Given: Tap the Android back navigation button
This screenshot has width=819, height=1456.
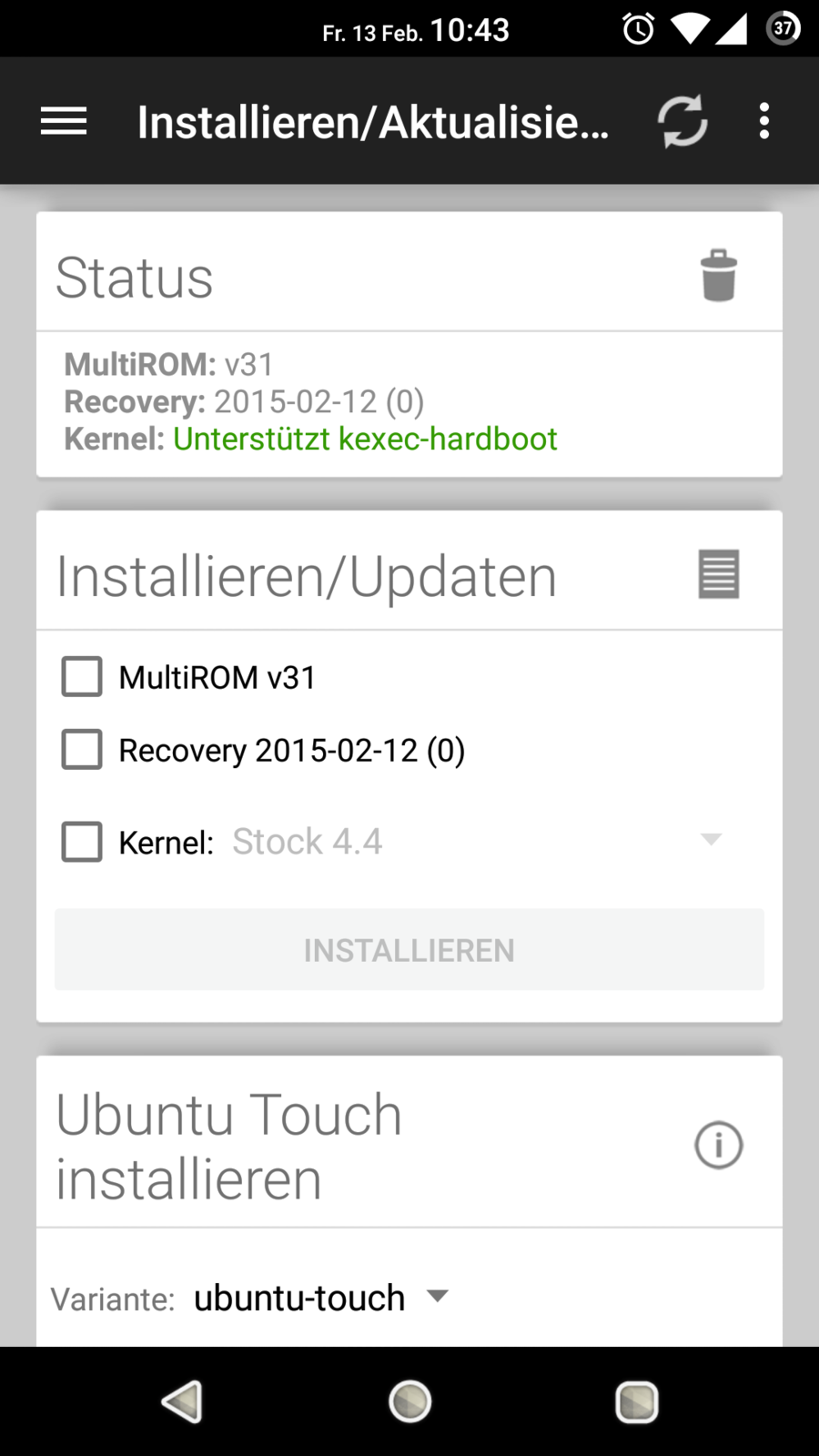Looking at the screenshot, I should [x=182, y=1401].
